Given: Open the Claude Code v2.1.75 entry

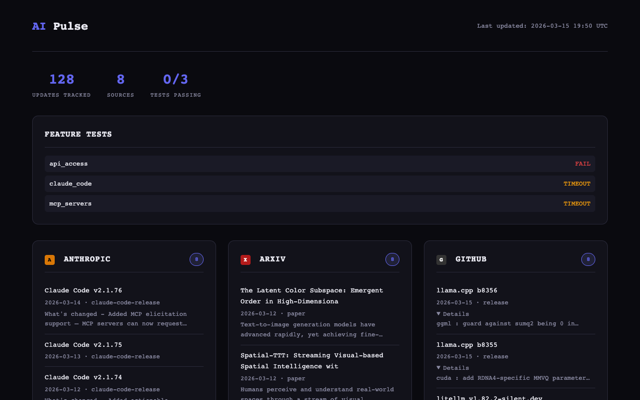Looking at the screenshot, I should pyautogui.click(x=83, y=344).
